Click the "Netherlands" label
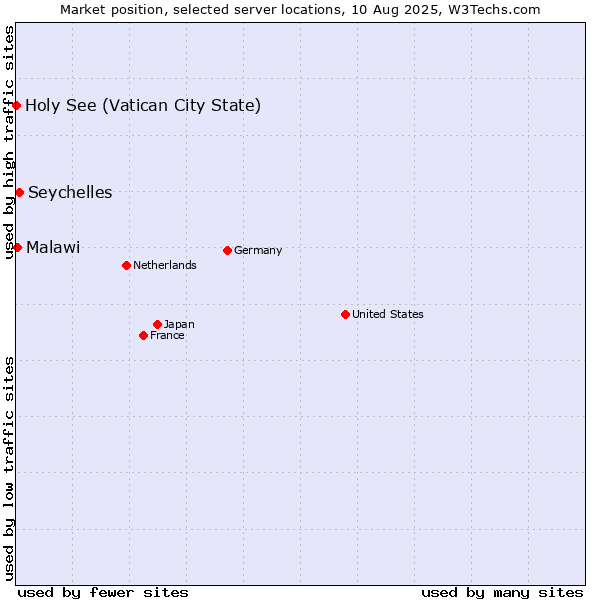Viewport: 600px width, 600px height. [x=165, y=265]
